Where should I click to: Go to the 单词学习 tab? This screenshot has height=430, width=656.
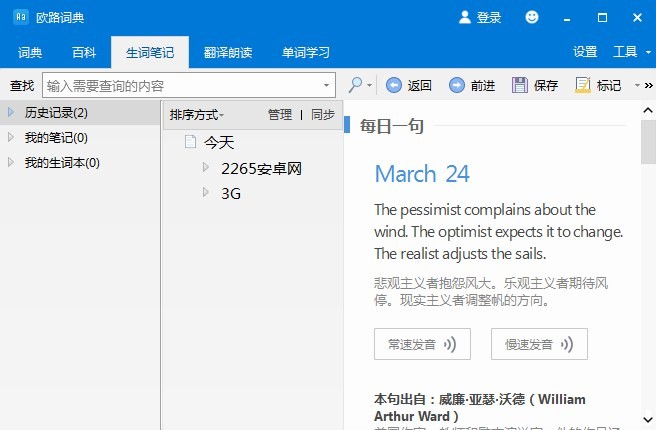click(x=305, y=53)
